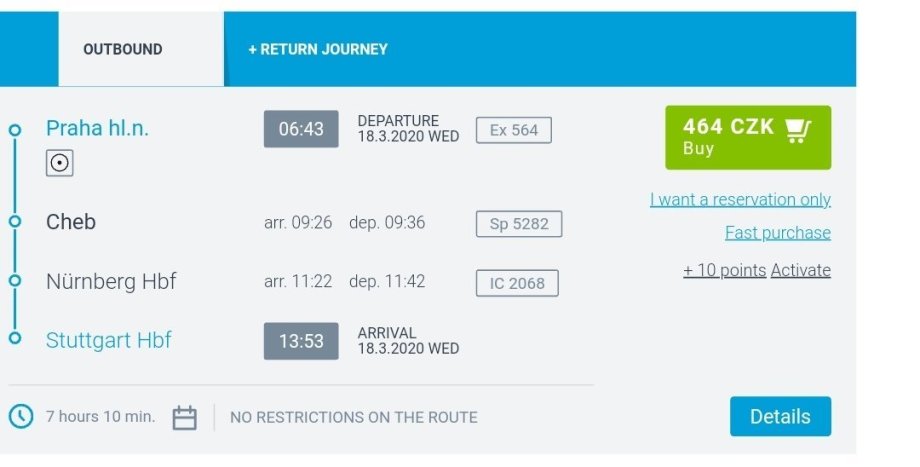Activate the +10 points offer
The width and height of the screenshot is (920, 467).
[x=800, y=270]
